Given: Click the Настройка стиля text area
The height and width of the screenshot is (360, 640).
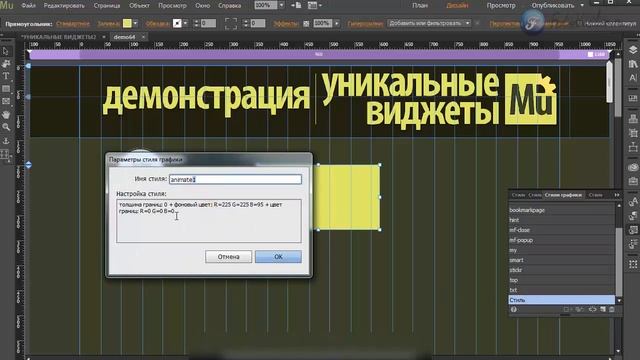Looking at the screenshot, I should click(209, 221).
